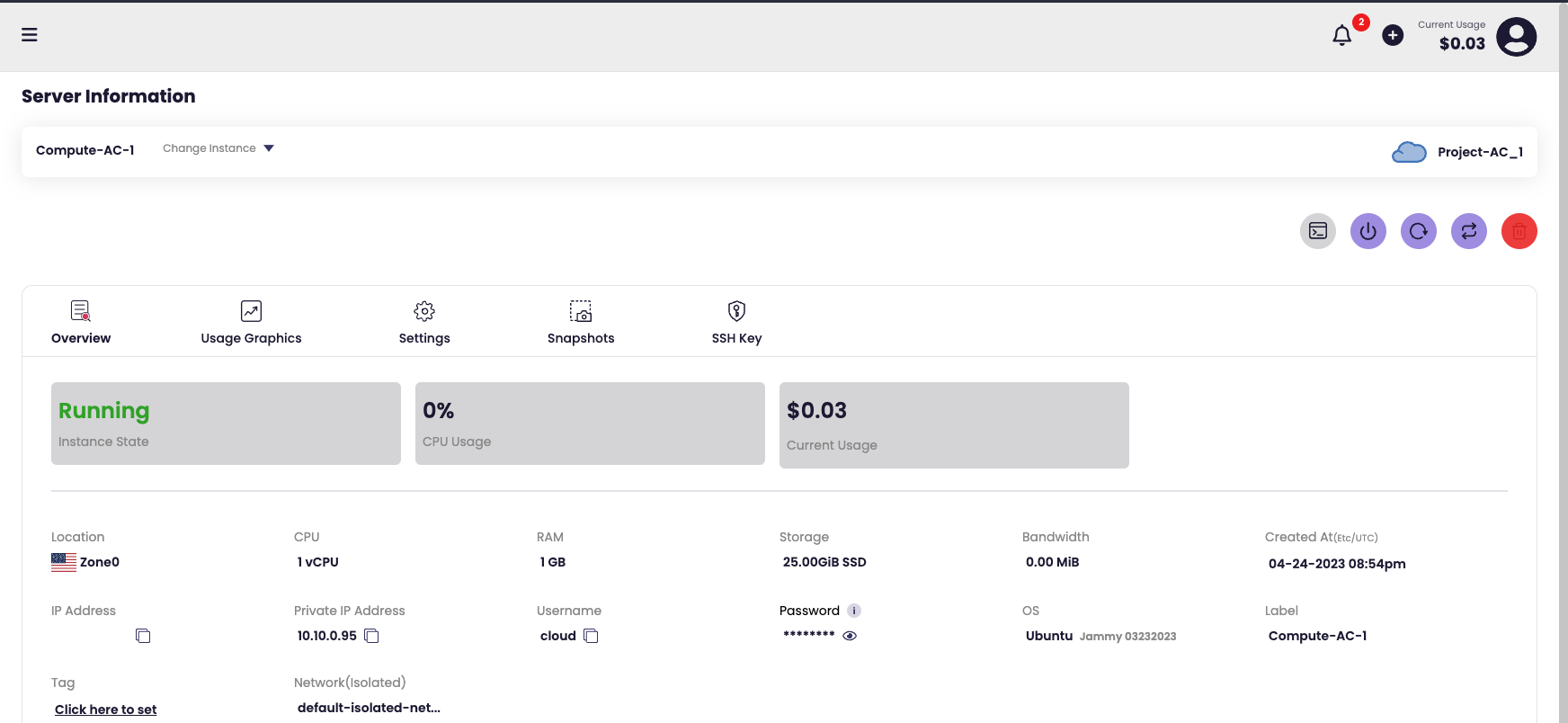The width and height of the screenshot is (1568, 723).
Task: Copy the private IP address 10.10.0.95
Action: (371, 636)
